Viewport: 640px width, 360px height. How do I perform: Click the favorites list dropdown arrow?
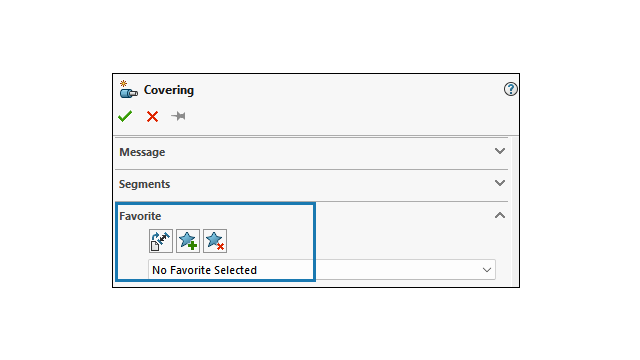click(487, 270)
